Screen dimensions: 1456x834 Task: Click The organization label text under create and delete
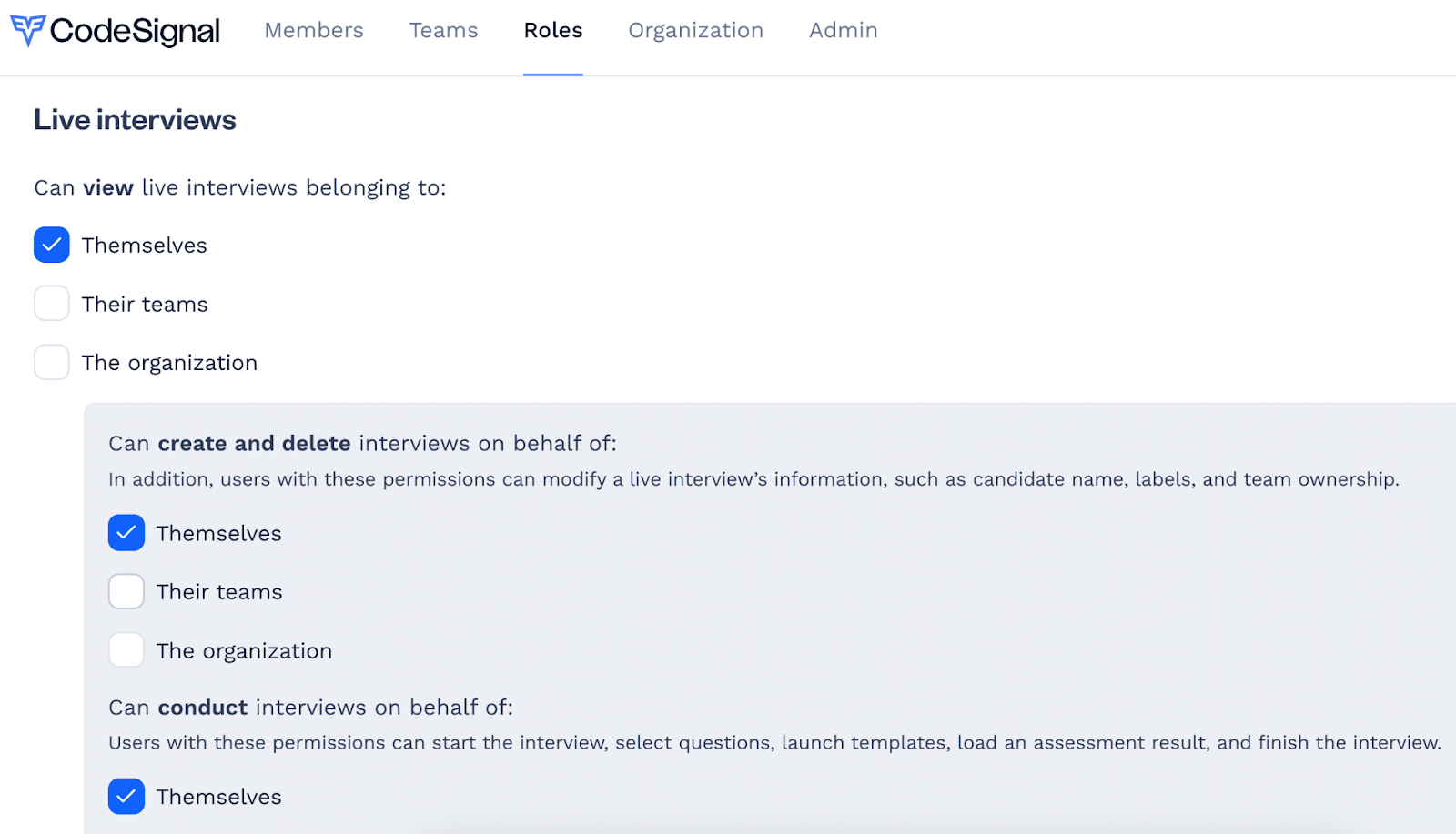[x=244, y=651]
